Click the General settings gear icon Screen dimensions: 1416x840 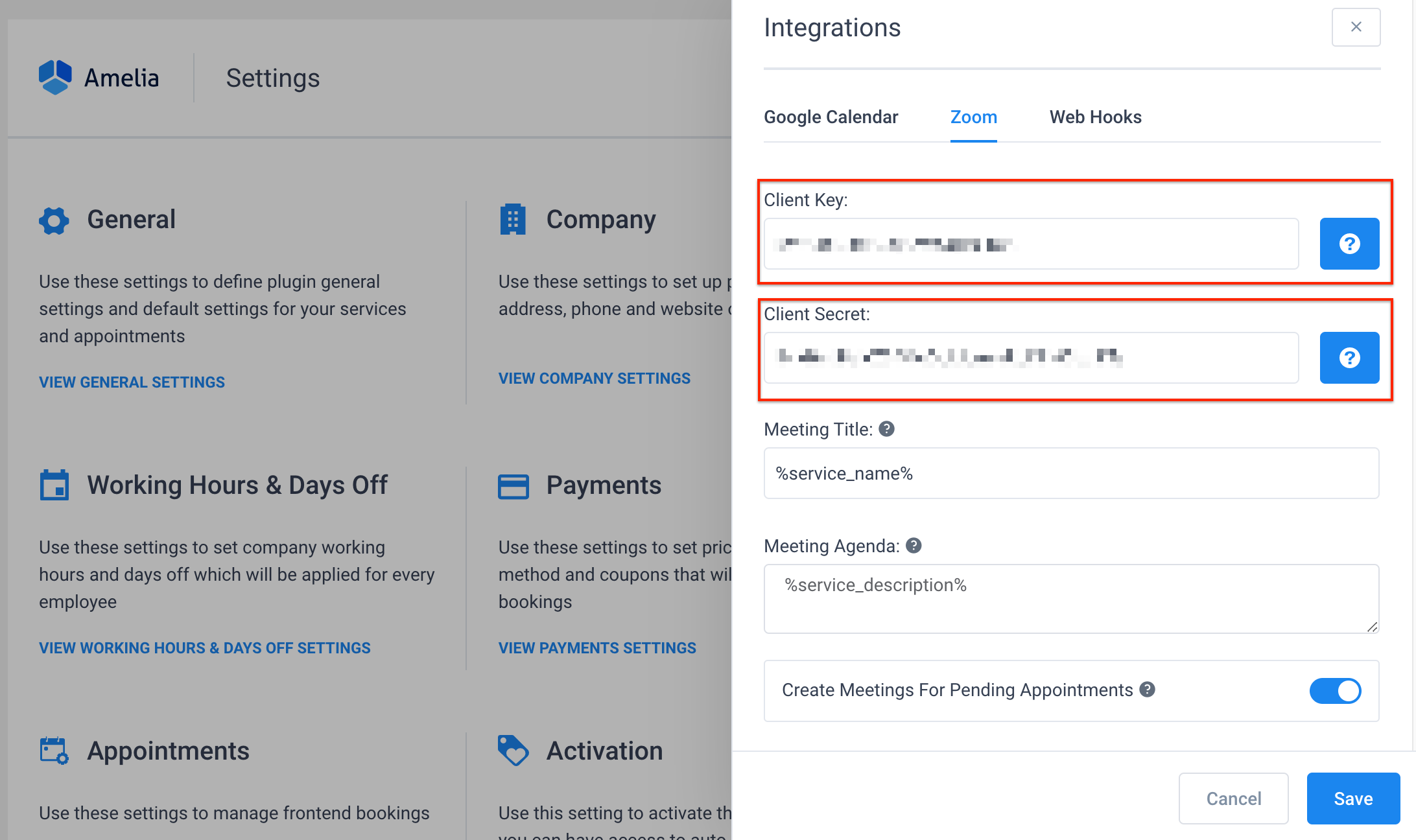pos(53,220)
